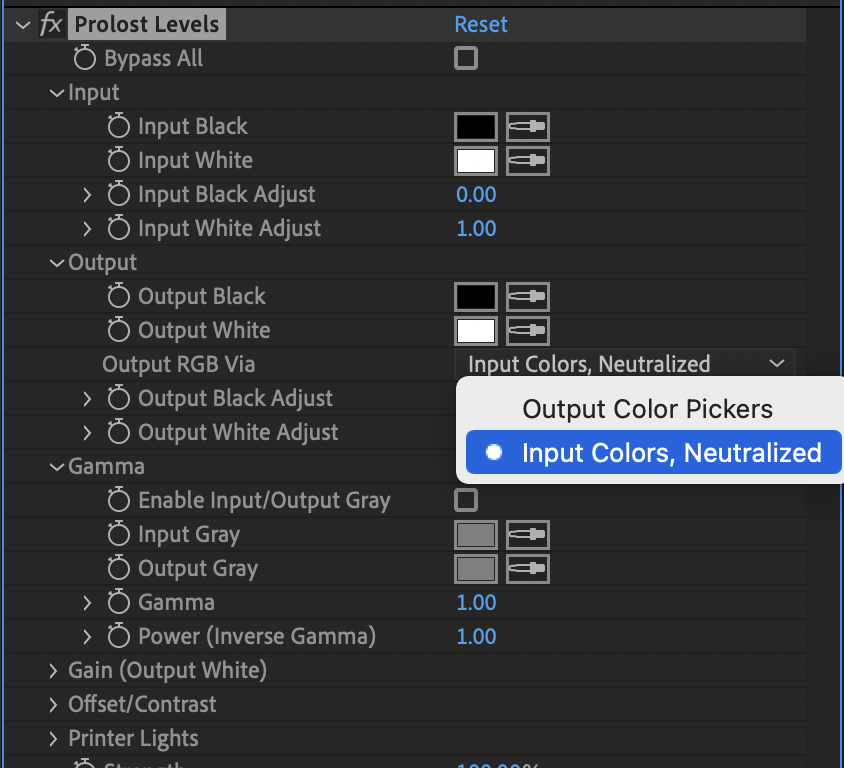Open the Input Gray color swatch
This screenshot has height=768, width=844.
(476, 535)
